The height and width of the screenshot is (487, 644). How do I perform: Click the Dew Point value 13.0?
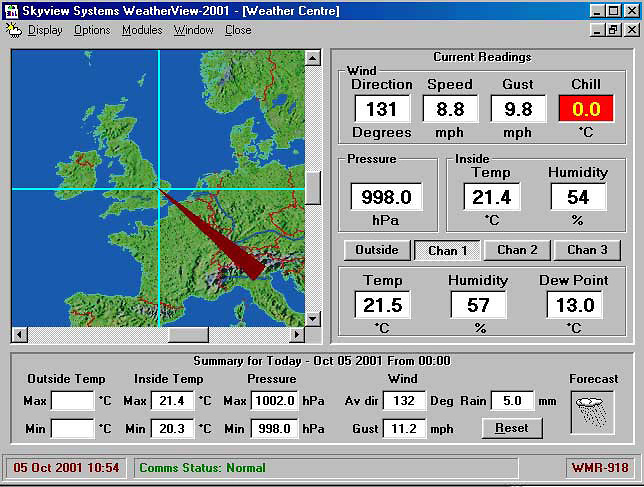tap(575, 305)
